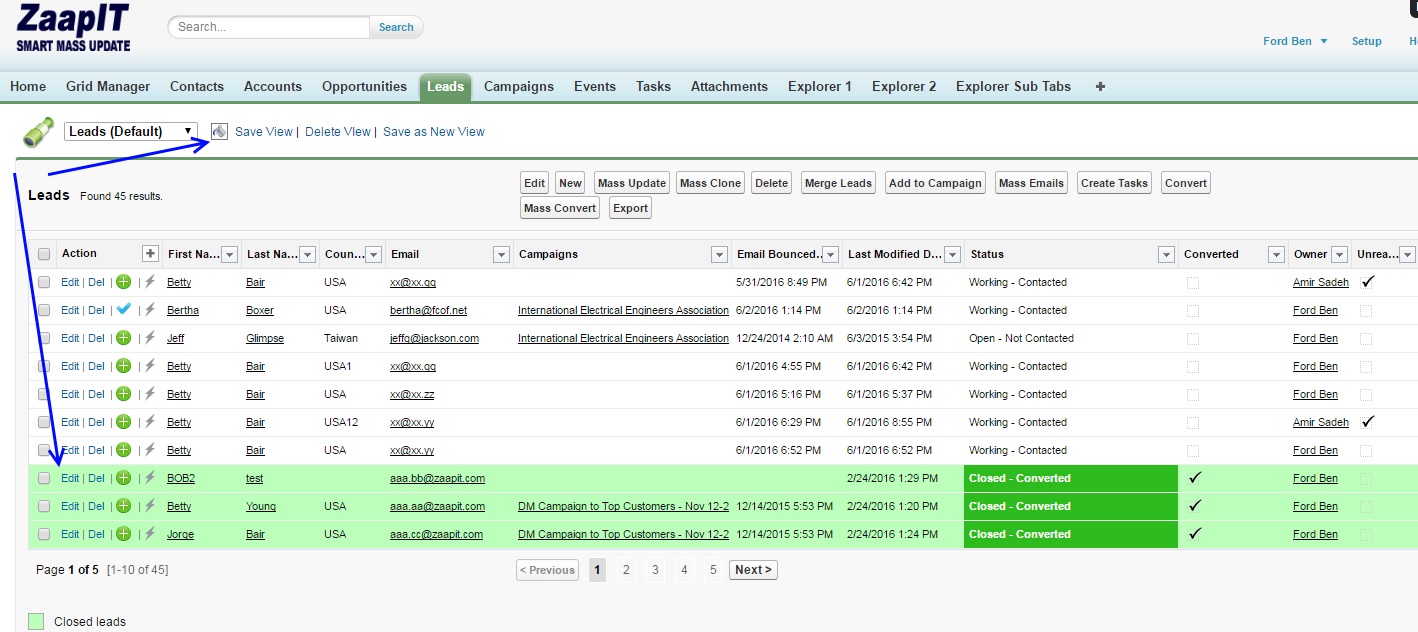The height and width of the screenshot is (632, 1418).
Task: Open the Campaigns tab
Action: 519,86
